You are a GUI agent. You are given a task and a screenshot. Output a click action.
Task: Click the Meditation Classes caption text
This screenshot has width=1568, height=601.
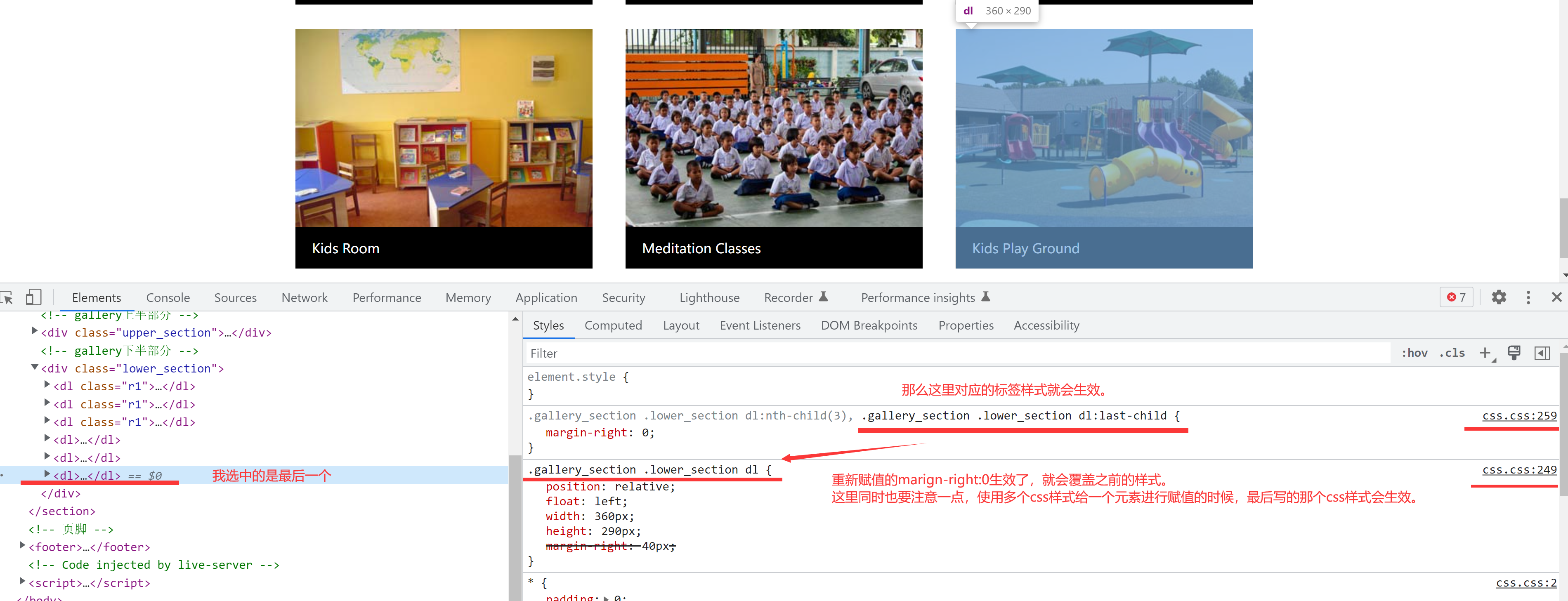coord(701,248)
